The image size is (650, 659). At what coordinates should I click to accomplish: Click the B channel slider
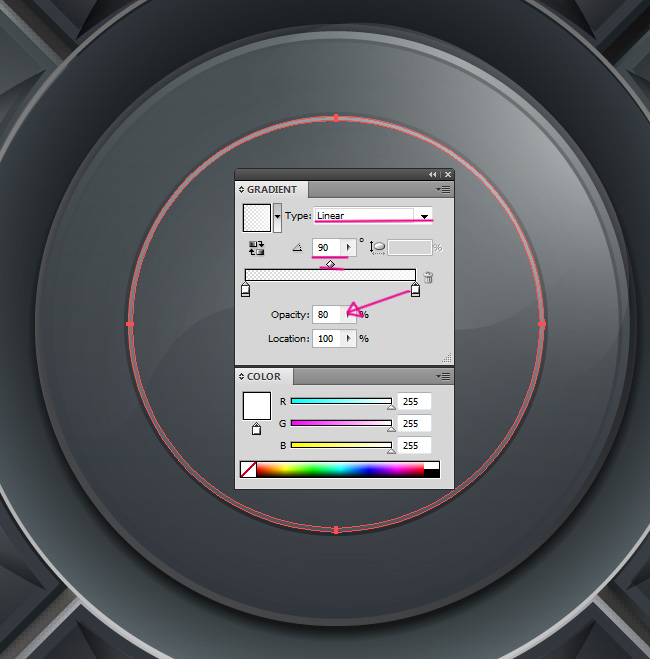[x=341, y=445]
